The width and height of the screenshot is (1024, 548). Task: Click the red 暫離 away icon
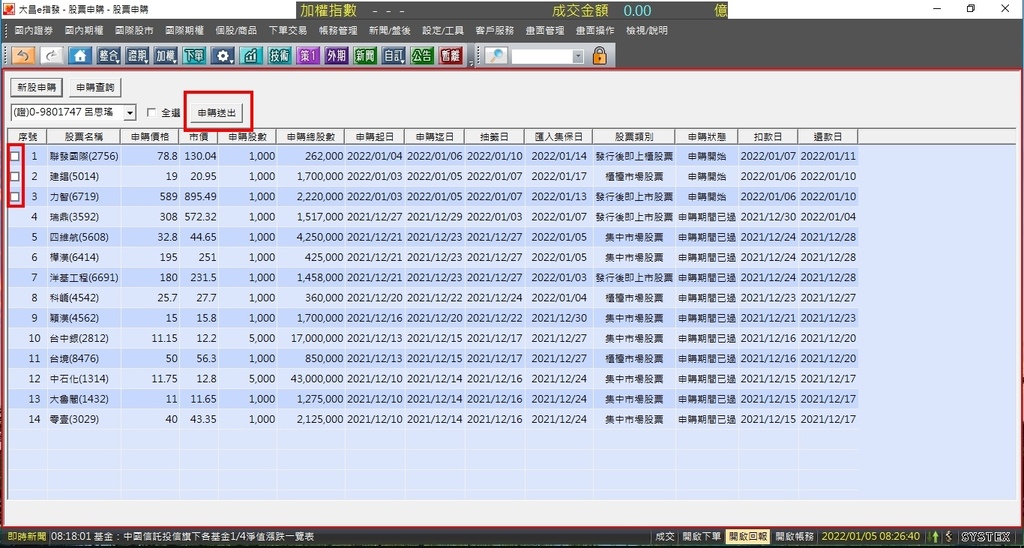(451, 56)
